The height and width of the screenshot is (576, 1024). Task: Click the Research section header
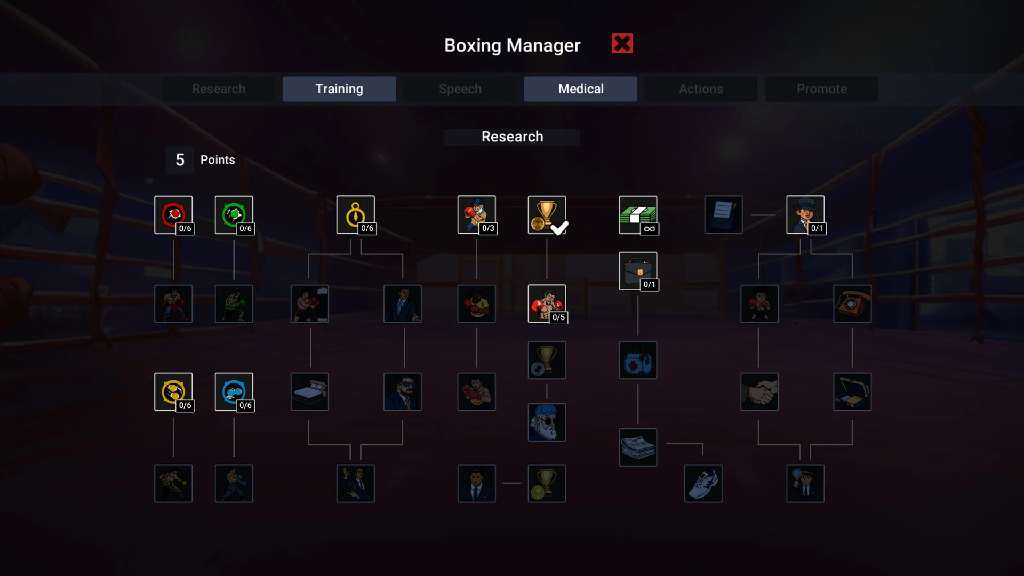512,136
